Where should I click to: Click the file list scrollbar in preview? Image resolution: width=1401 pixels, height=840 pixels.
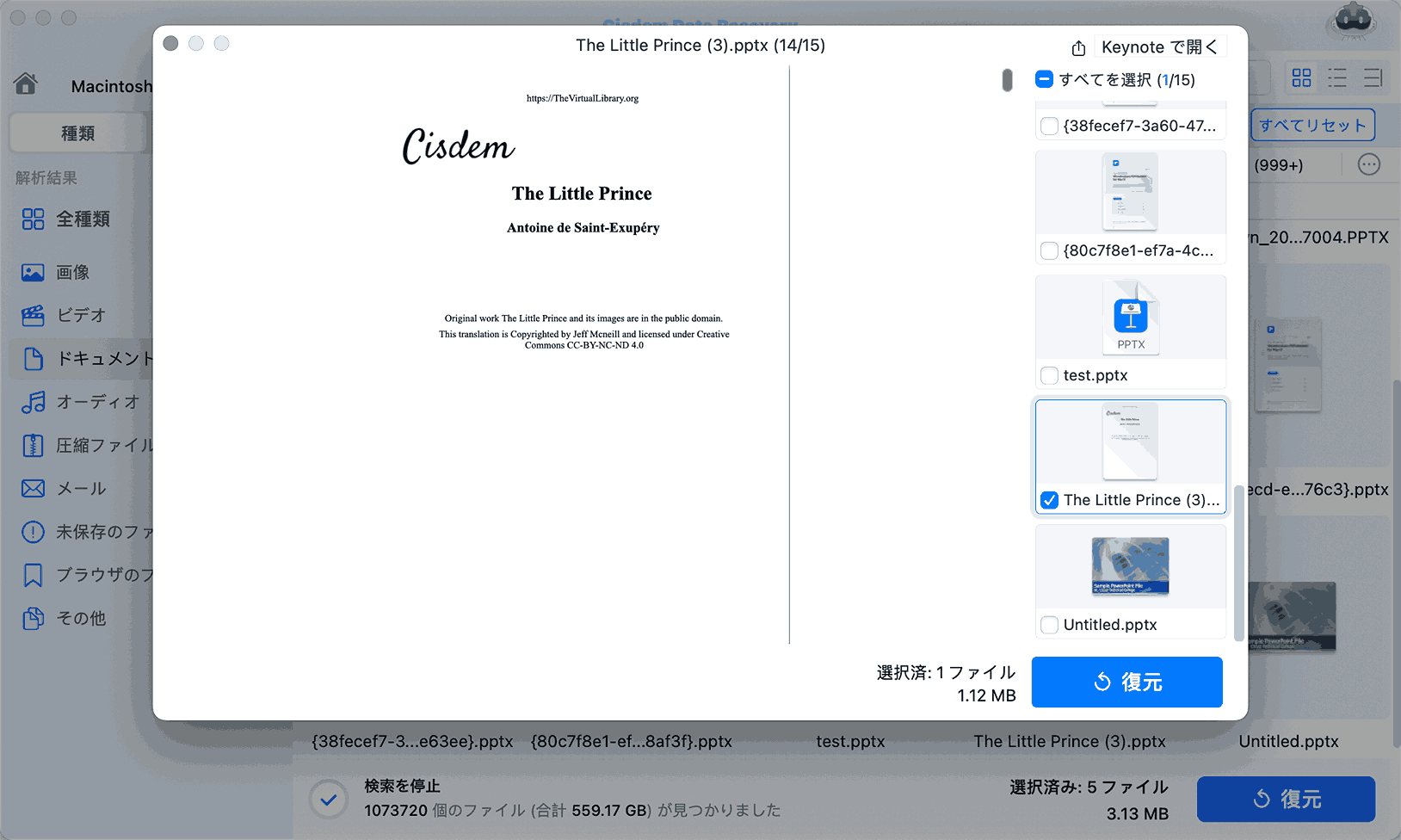[1238, 564]
